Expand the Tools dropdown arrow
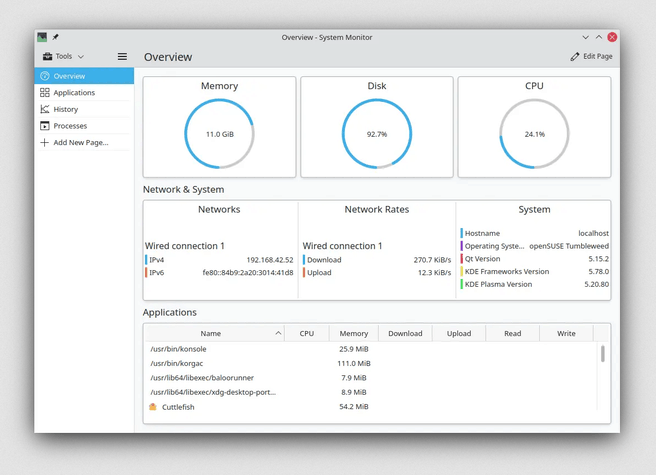Screen dimensions: 656x475 [81, 56]
